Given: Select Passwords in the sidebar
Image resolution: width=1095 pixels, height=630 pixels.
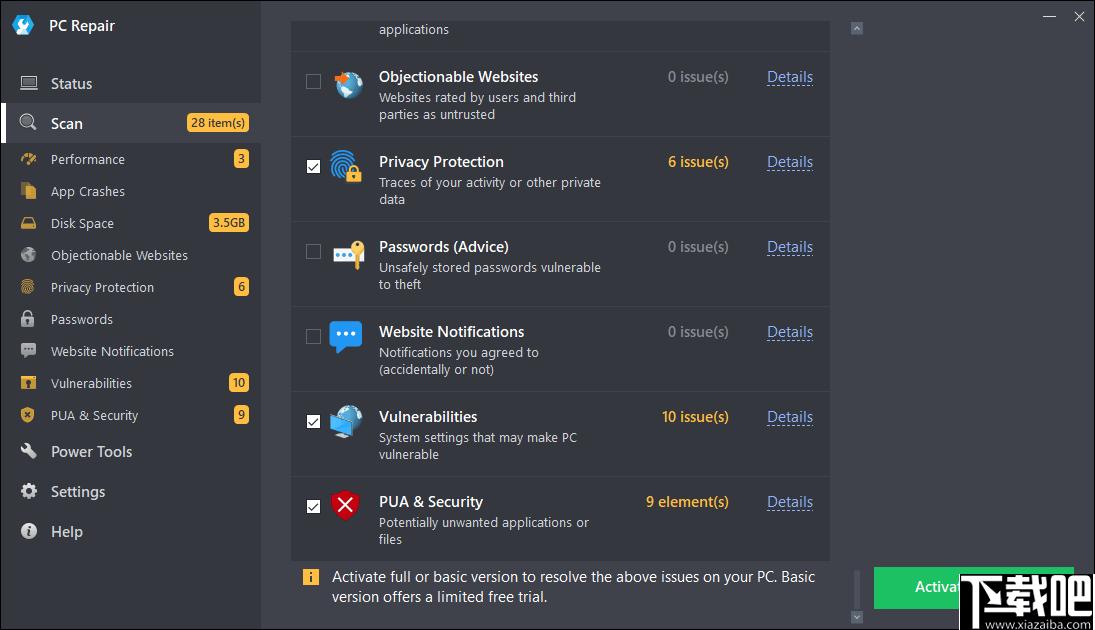Looking at the screenshot, I should click(131, 319).
